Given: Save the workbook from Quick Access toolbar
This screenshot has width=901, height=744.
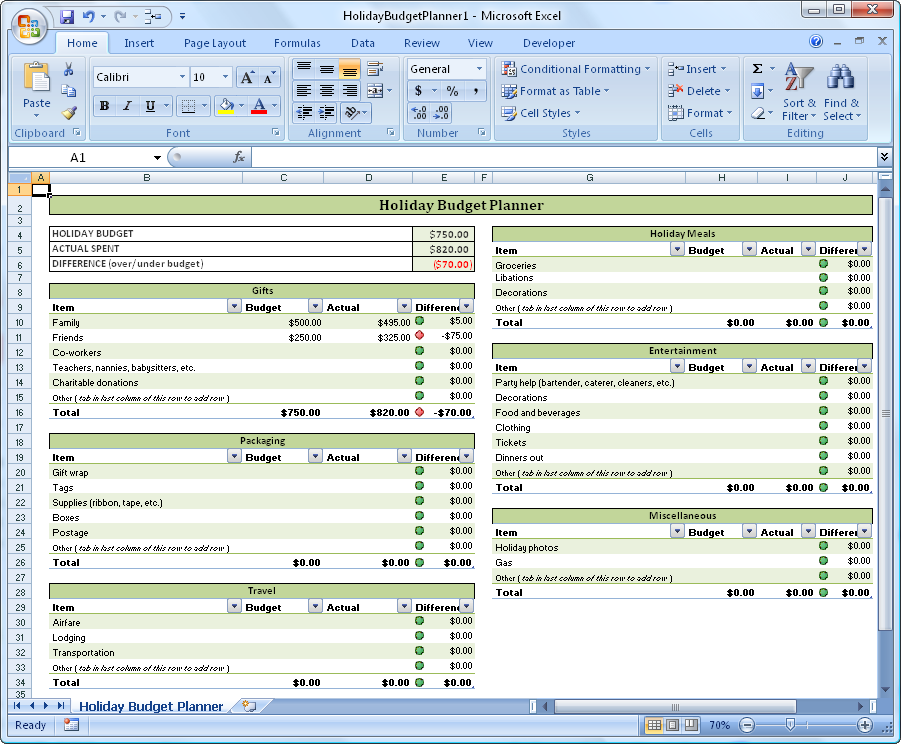Looking at the screenshot, I should 67,17.
